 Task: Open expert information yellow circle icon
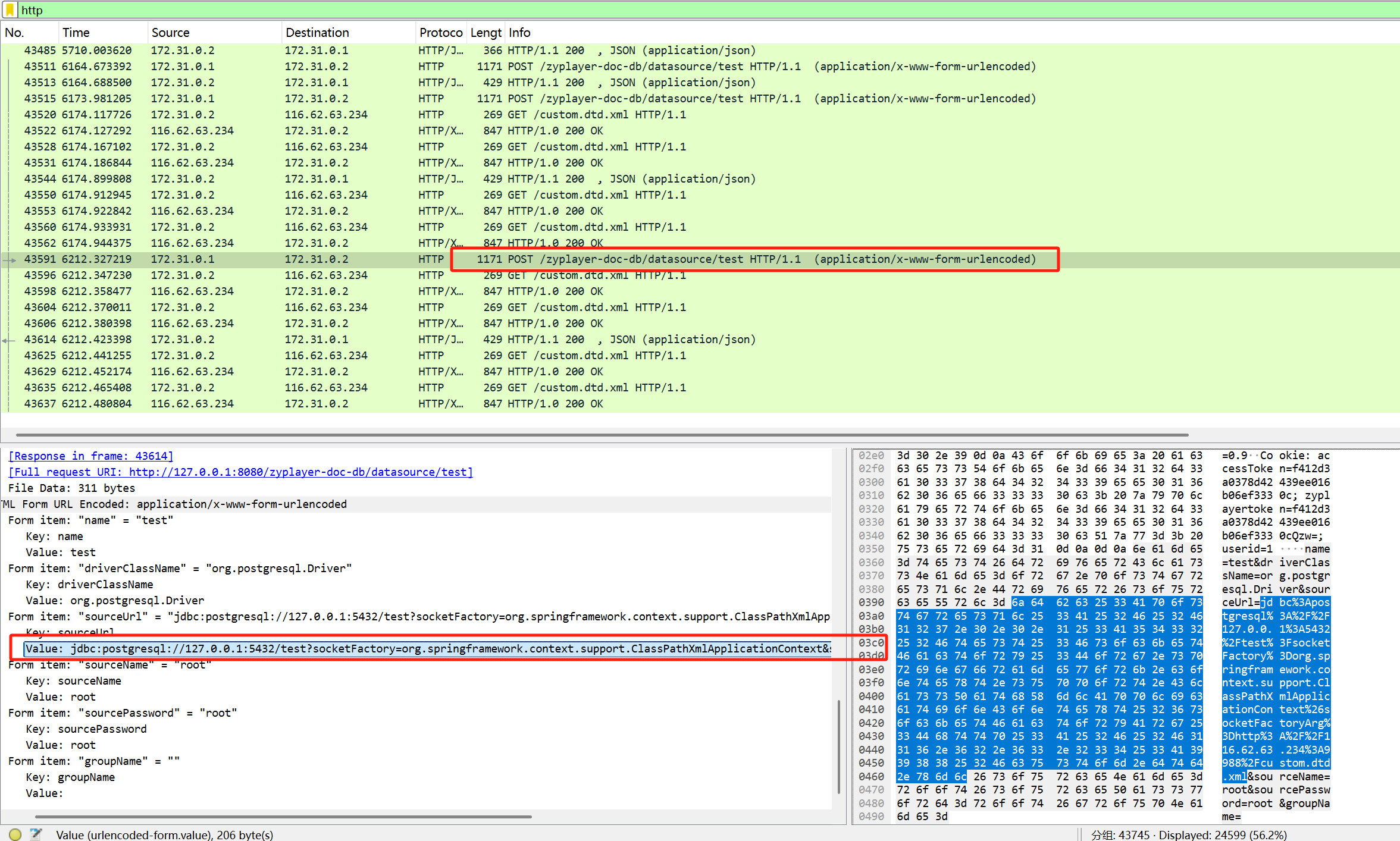(15, 834)
